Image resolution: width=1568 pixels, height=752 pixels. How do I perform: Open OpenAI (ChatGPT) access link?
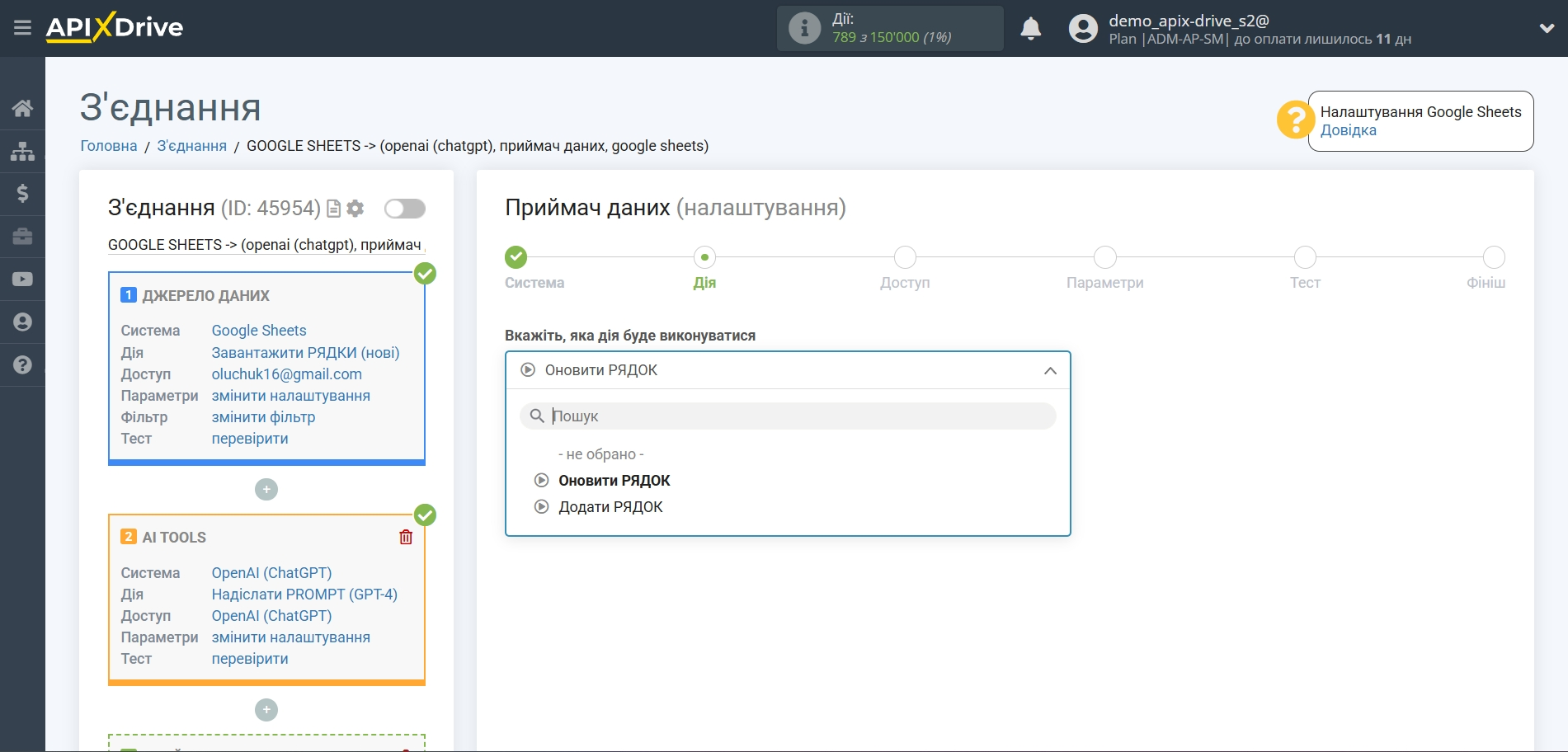tap(272, 616)
